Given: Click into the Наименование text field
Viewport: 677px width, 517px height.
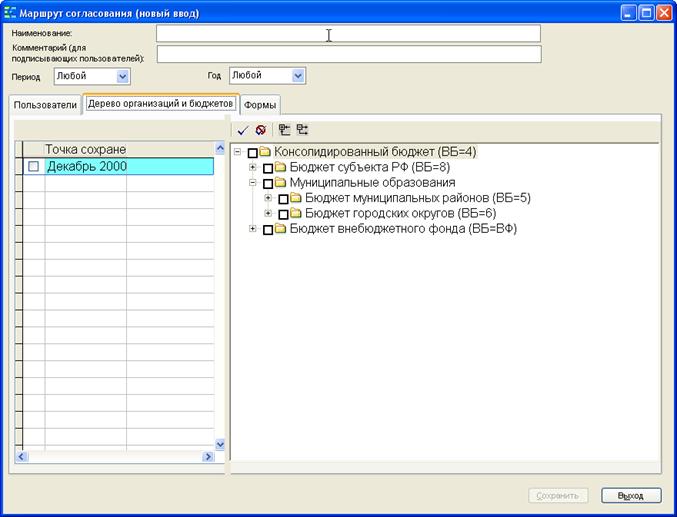Looking at the screenshot, I should 348,33.
